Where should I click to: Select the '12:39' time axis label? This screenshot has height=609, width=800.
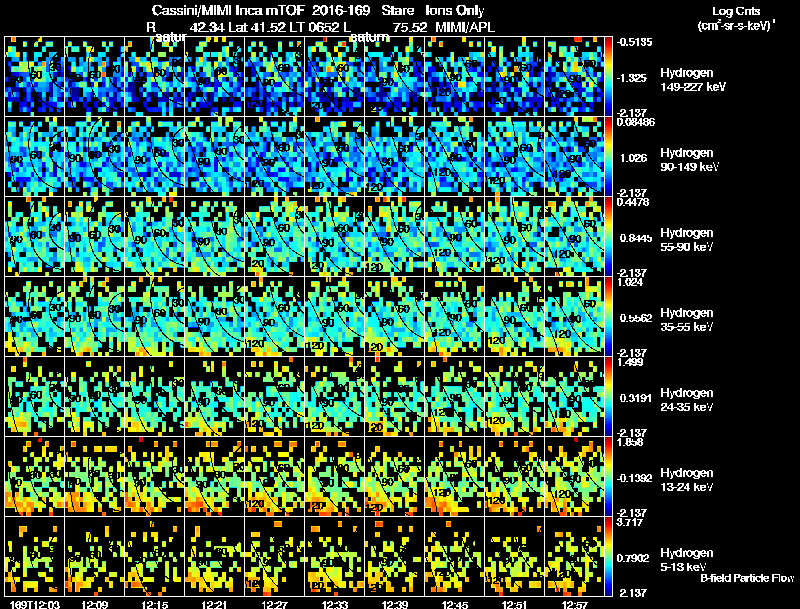coord(394,605)
